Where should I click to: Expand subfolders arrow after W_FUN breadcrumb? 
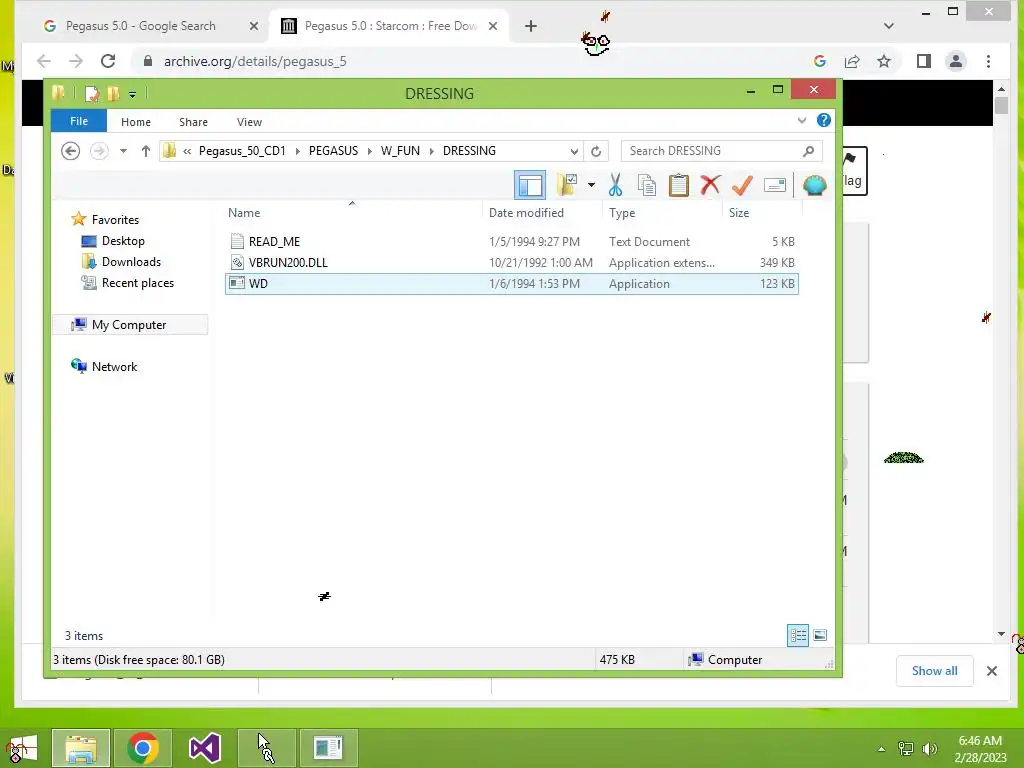432,151
